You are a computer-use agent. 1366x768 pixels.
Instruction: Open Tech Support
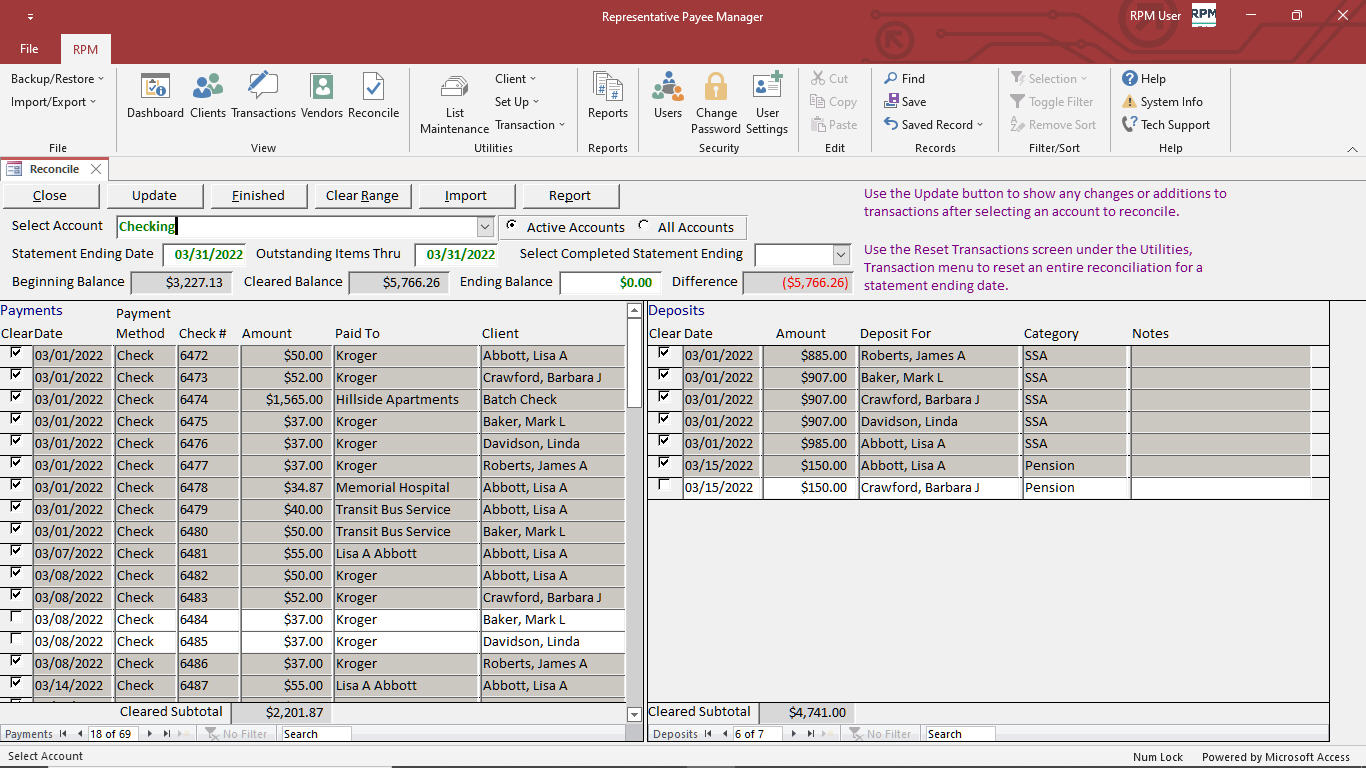[x=1166, y=125]
